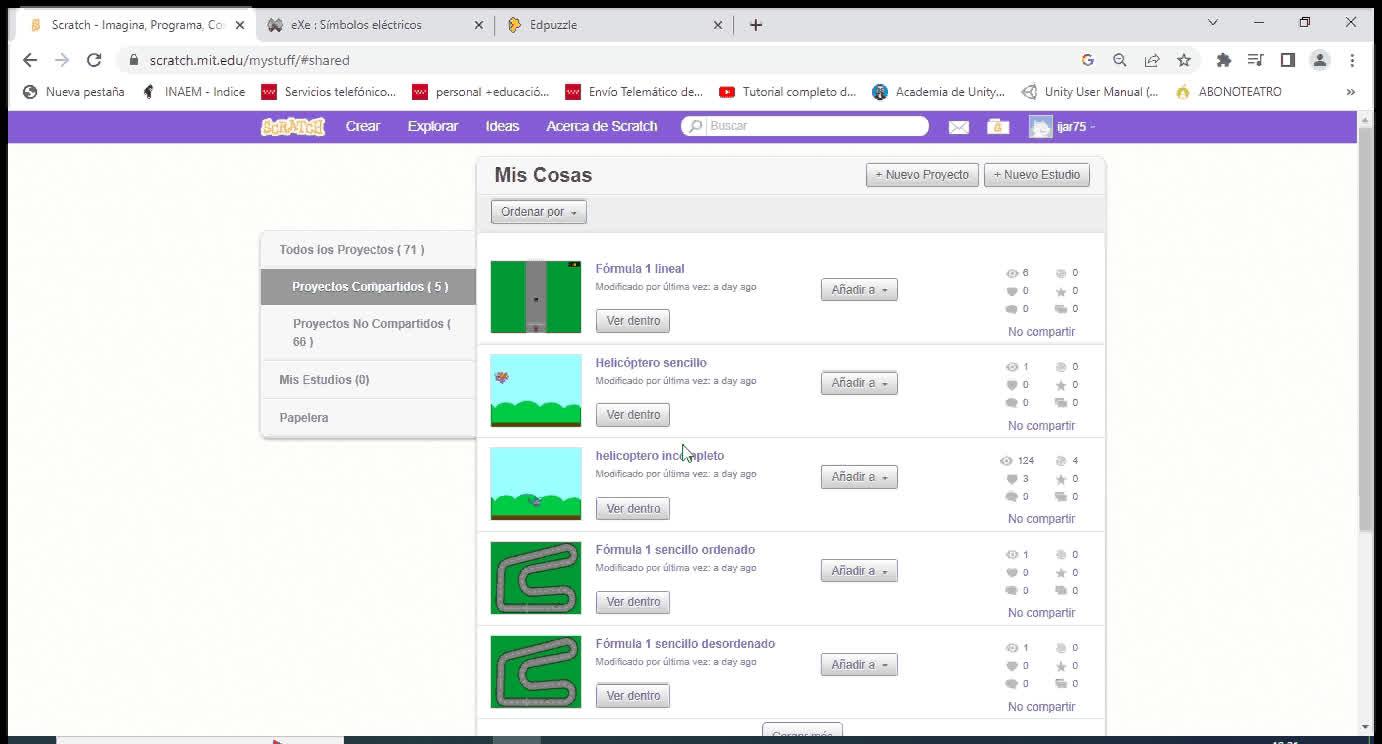Open Mis Estudios (0)

(x=368, y=380)
